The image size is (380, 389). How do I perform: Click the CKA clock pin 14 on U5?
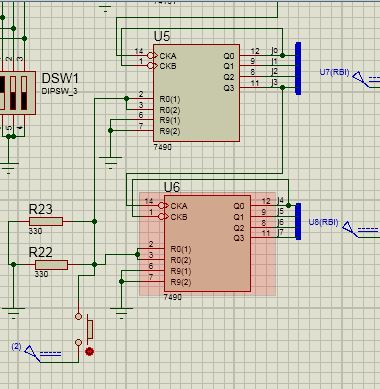pyautogui.click(x=144, y=55)
